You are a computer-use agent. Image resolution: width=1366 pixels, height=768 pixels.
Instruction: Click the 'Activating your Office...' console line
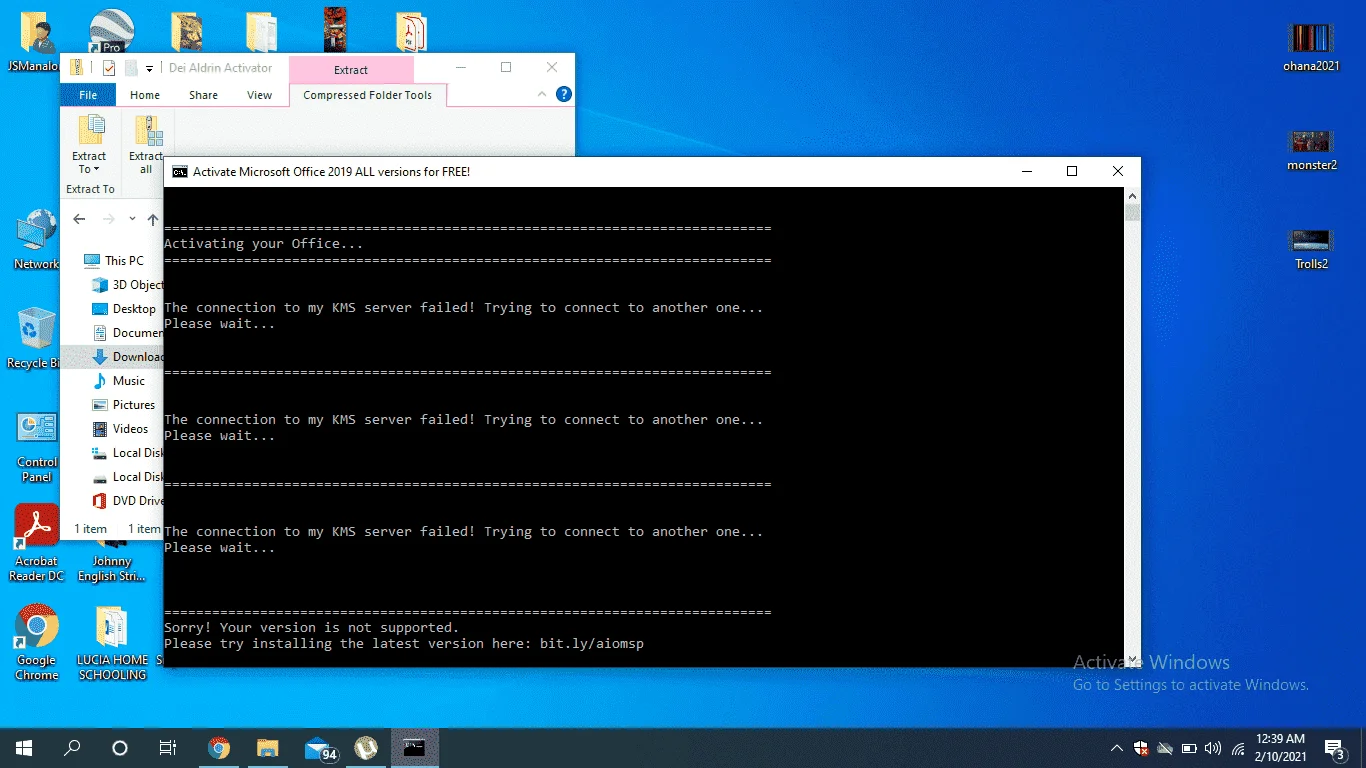pos(264,243)
